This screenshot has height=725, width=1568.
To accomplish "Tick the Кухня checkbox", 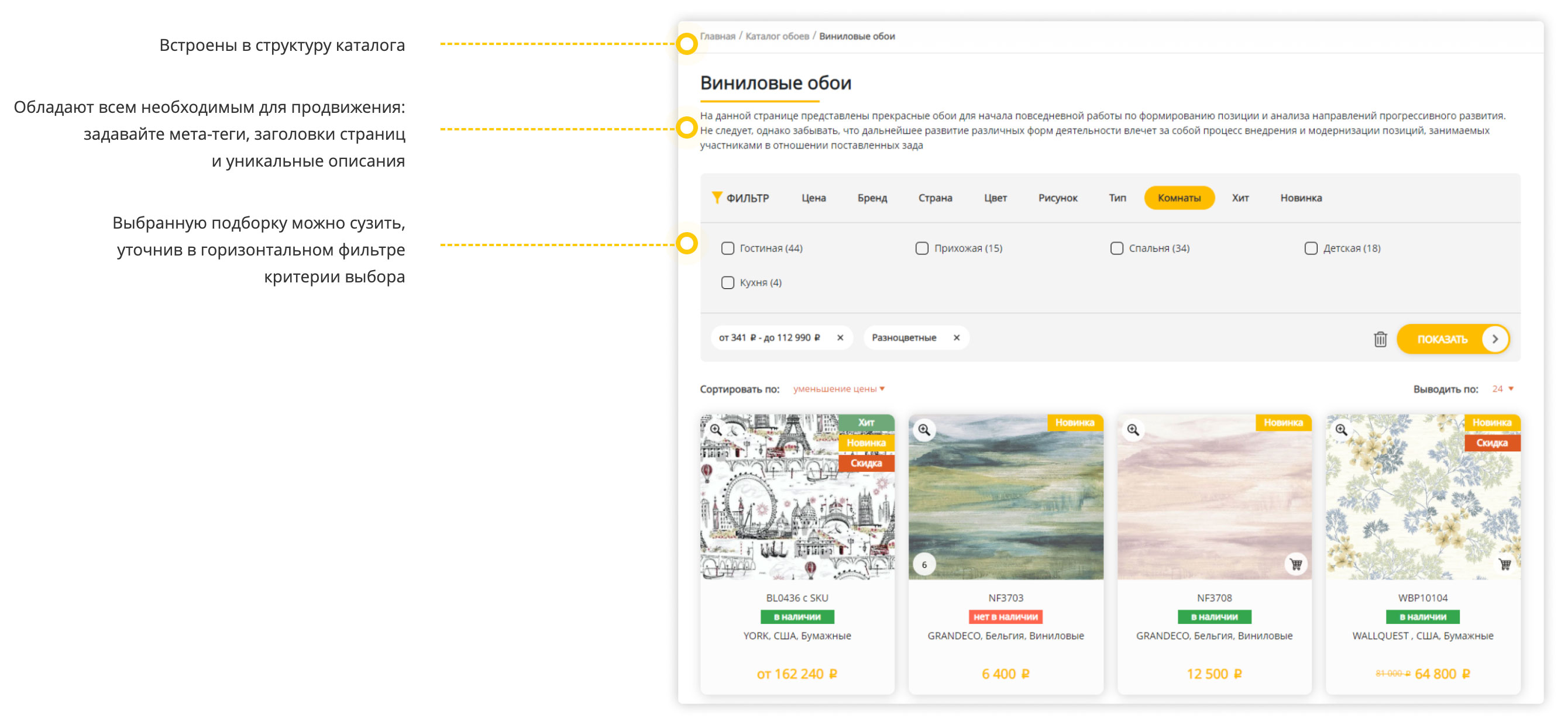I will [727, 283].
